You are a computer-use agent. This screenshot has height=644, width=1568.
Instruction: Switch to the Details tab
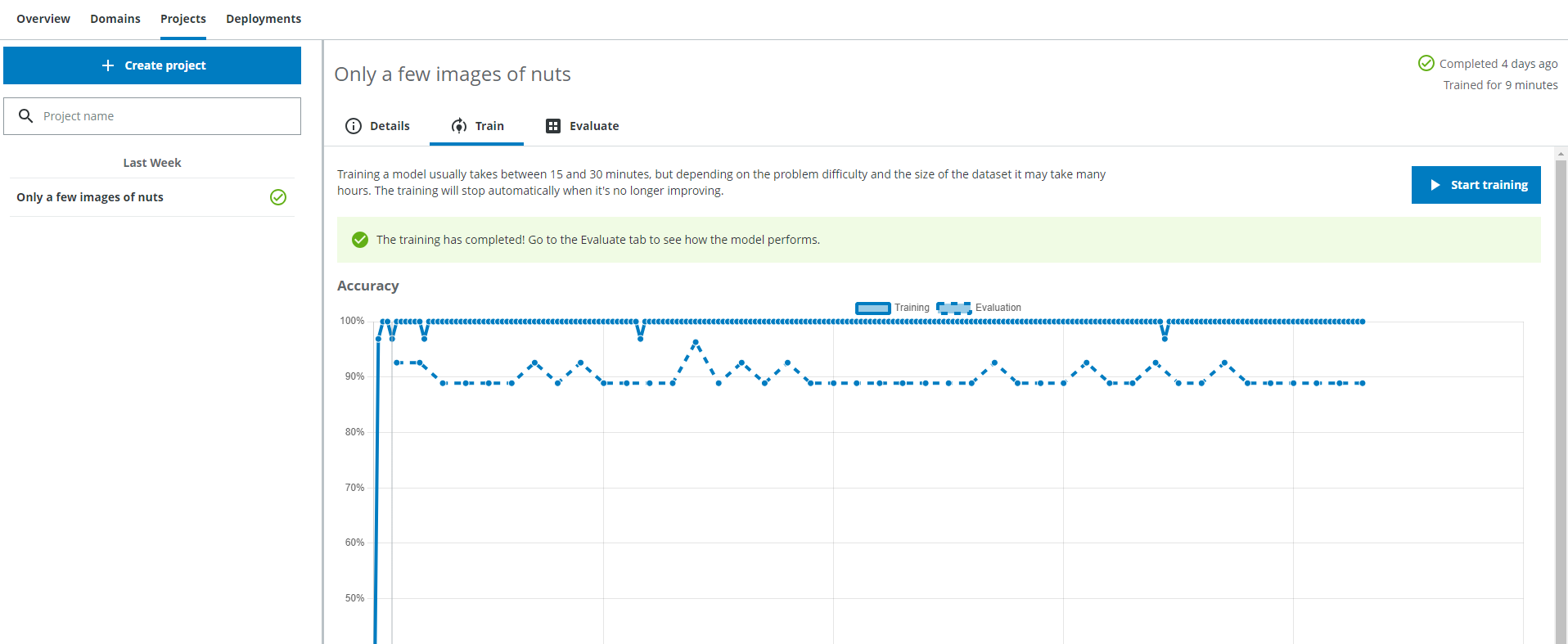[x=389, y=126]
